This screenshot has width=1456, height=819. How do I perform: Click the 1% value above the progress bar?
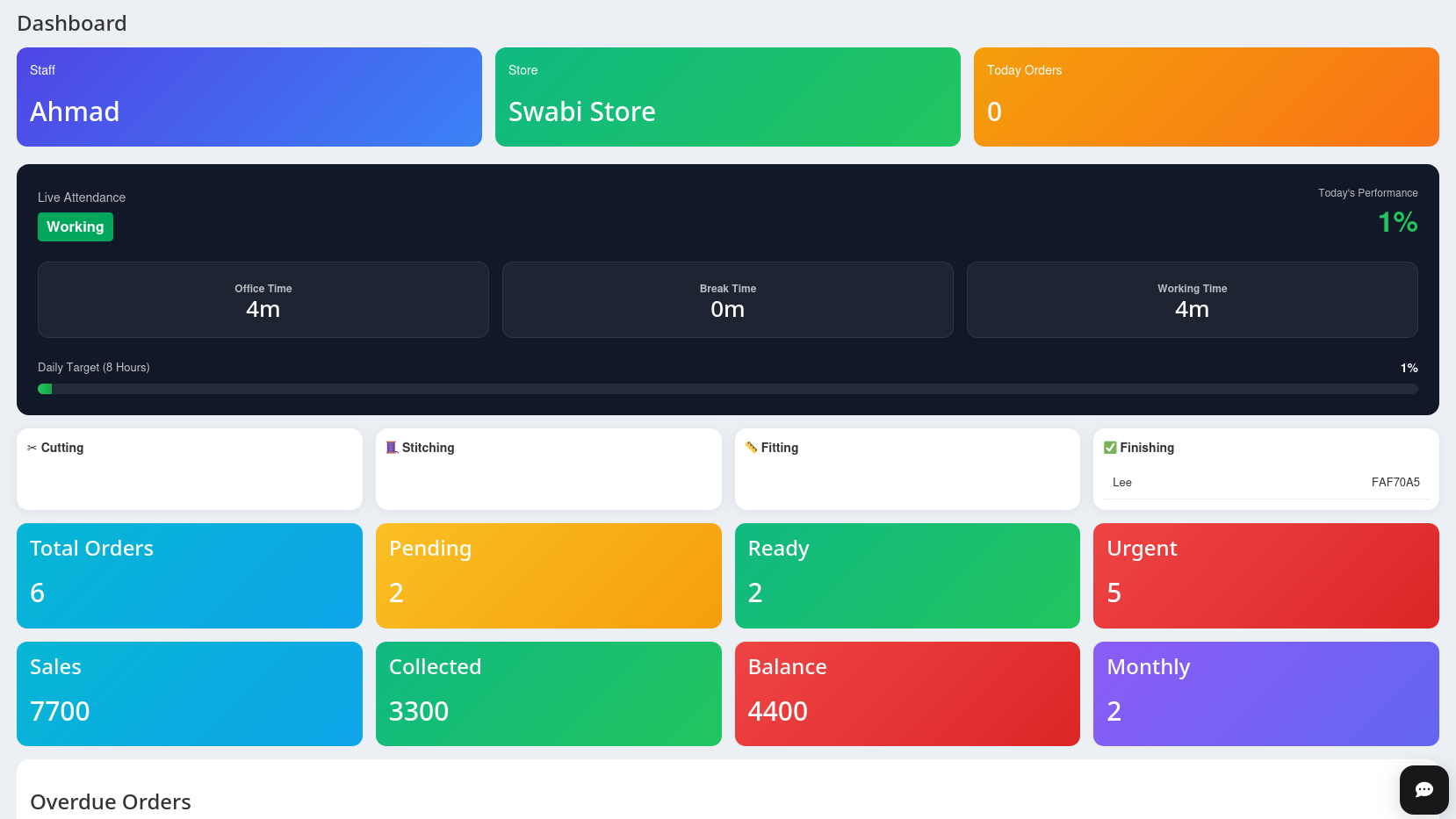click(1409, 368)
